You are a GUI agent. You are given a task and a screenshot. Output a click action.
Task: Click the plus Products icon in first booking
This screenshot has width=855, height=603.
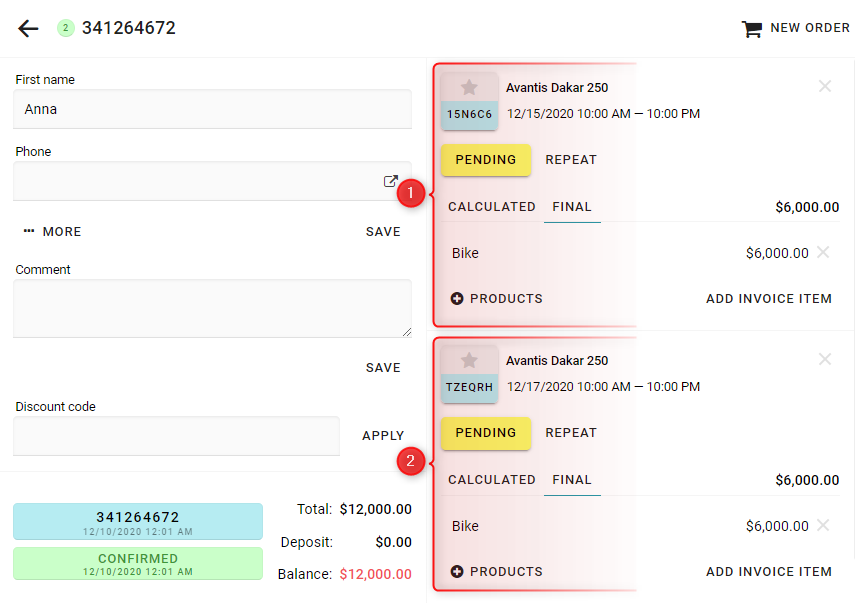point(457,299)
